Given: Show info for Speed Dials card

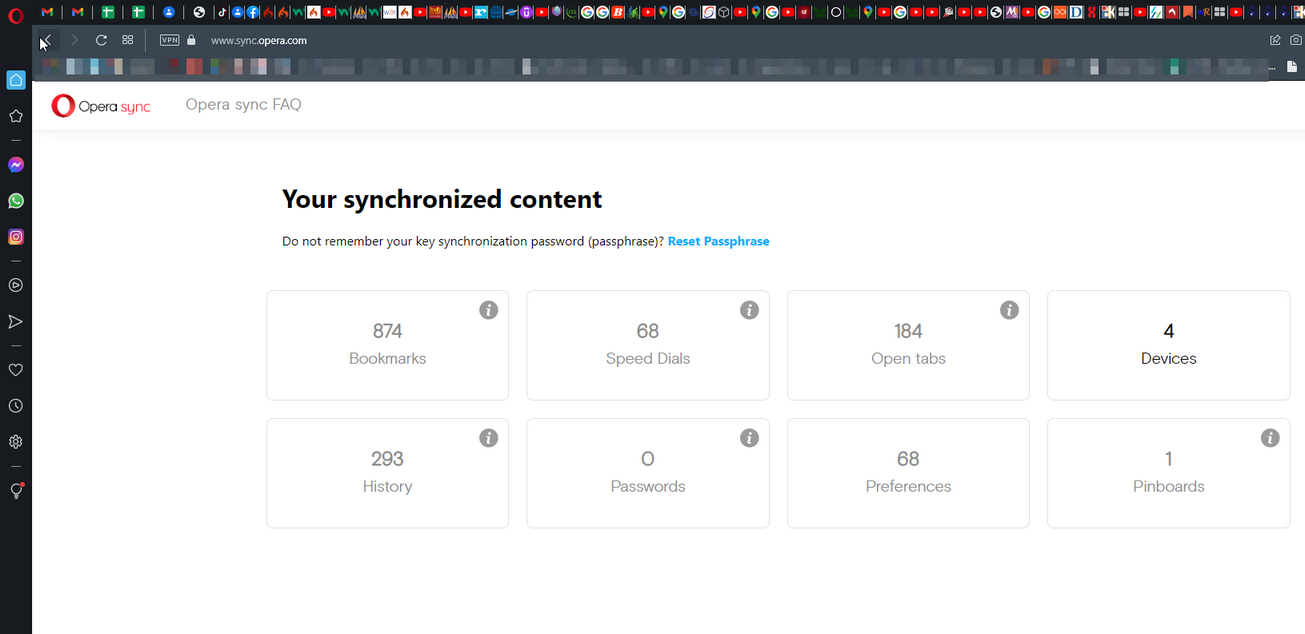Looking at the screenshot, I should coord(749,310).
